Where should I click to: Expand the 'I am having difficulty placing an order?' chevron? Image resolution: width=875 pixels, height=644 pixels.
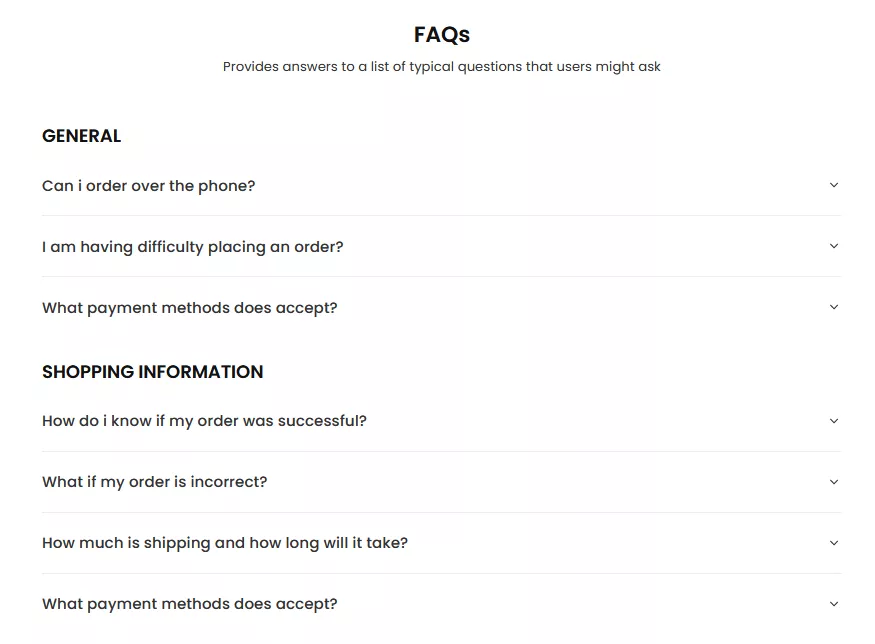coord(834,246)
